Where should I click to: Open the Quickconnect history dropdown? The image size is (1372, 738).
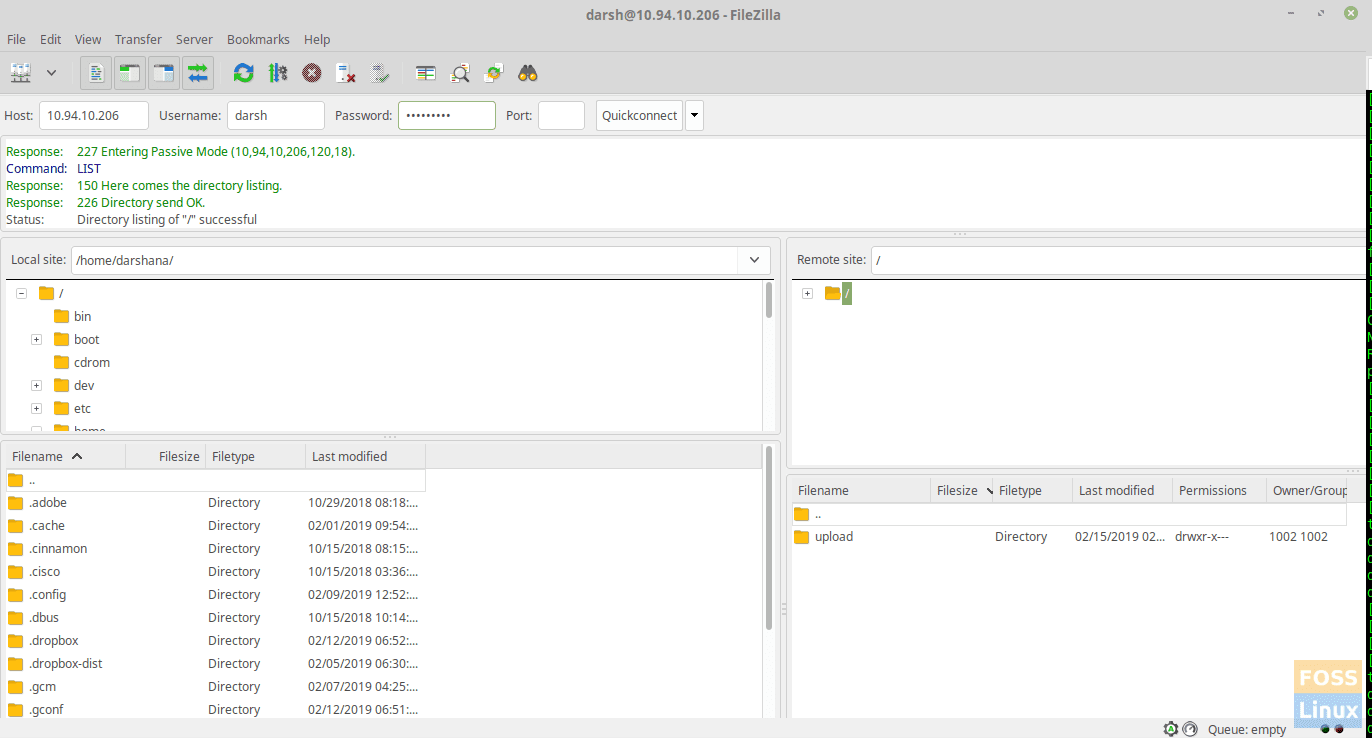tap(694, 115)
